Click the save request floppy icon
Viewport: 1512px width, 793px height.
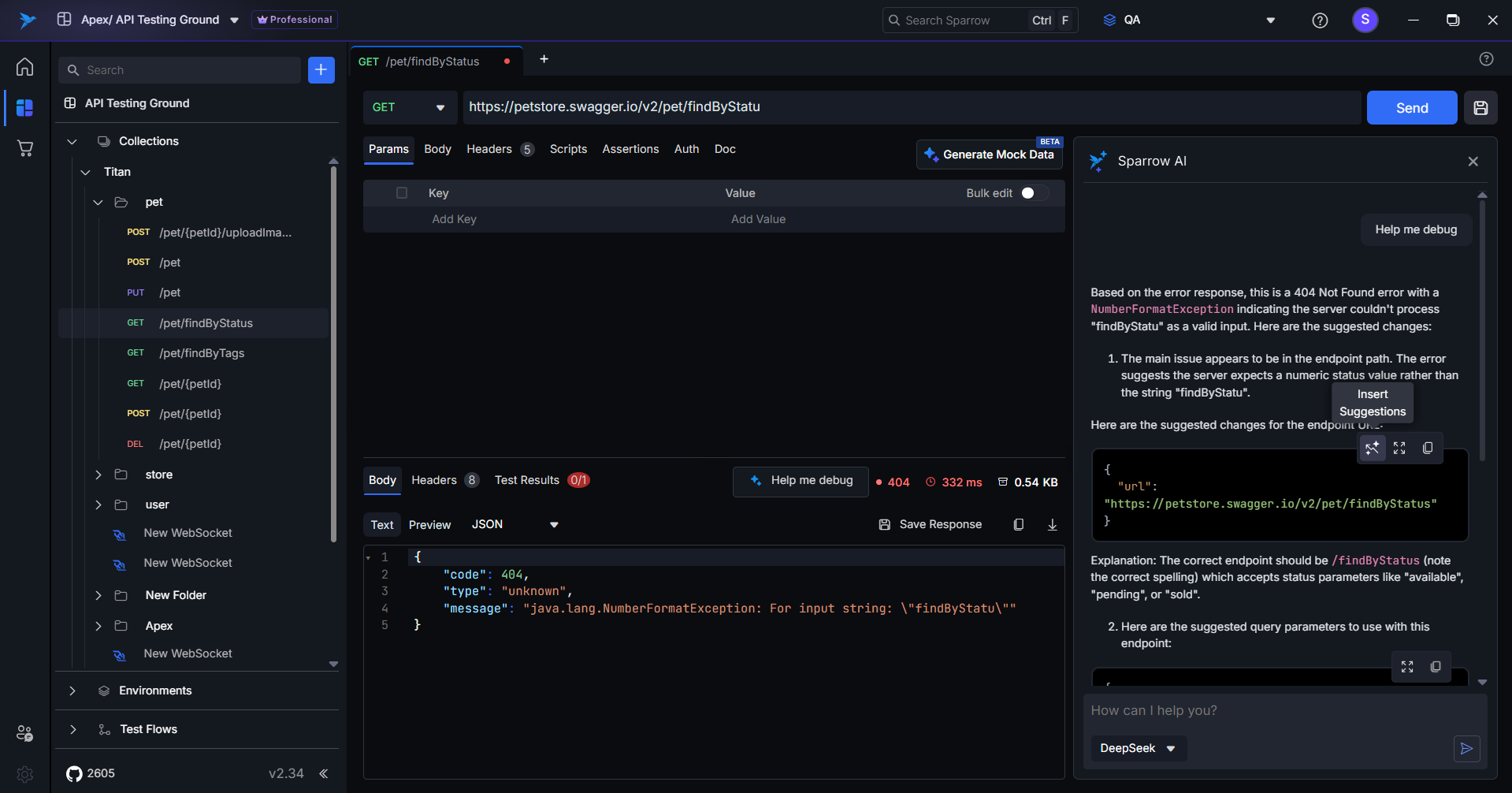[x=1480, y=108]
